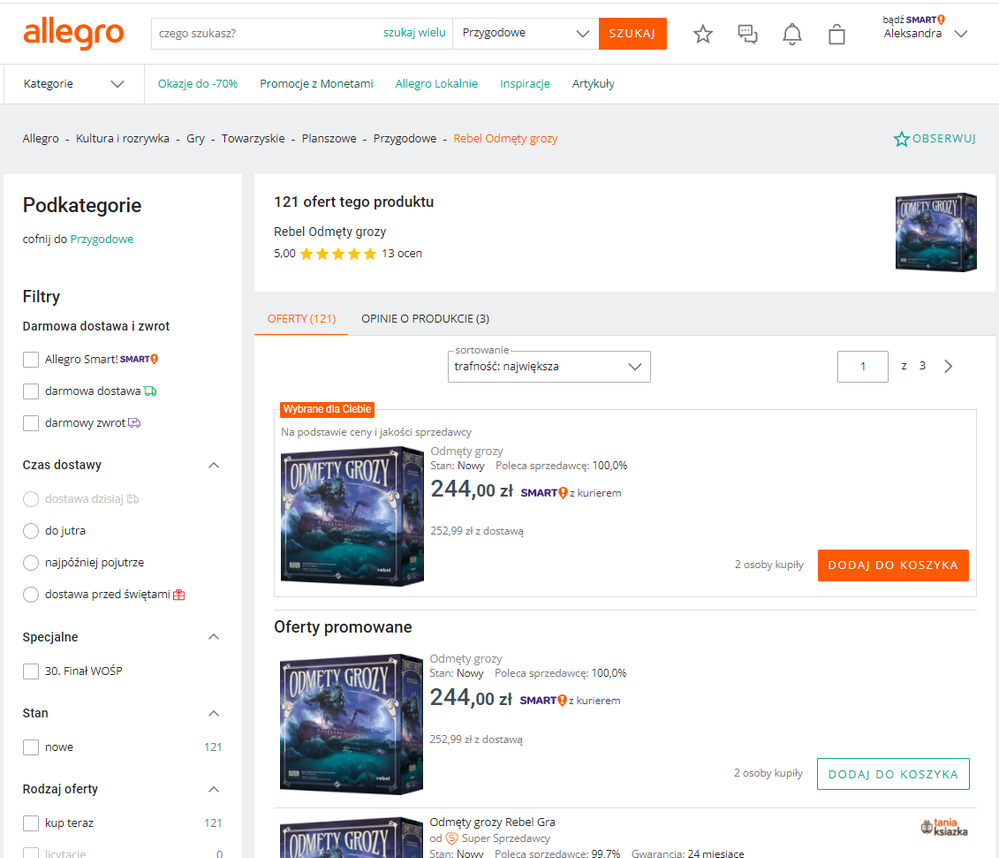999x858 pixels.
Task: Click SMART badge in Wybrane dla Ciebie offer
Action: 544,493
